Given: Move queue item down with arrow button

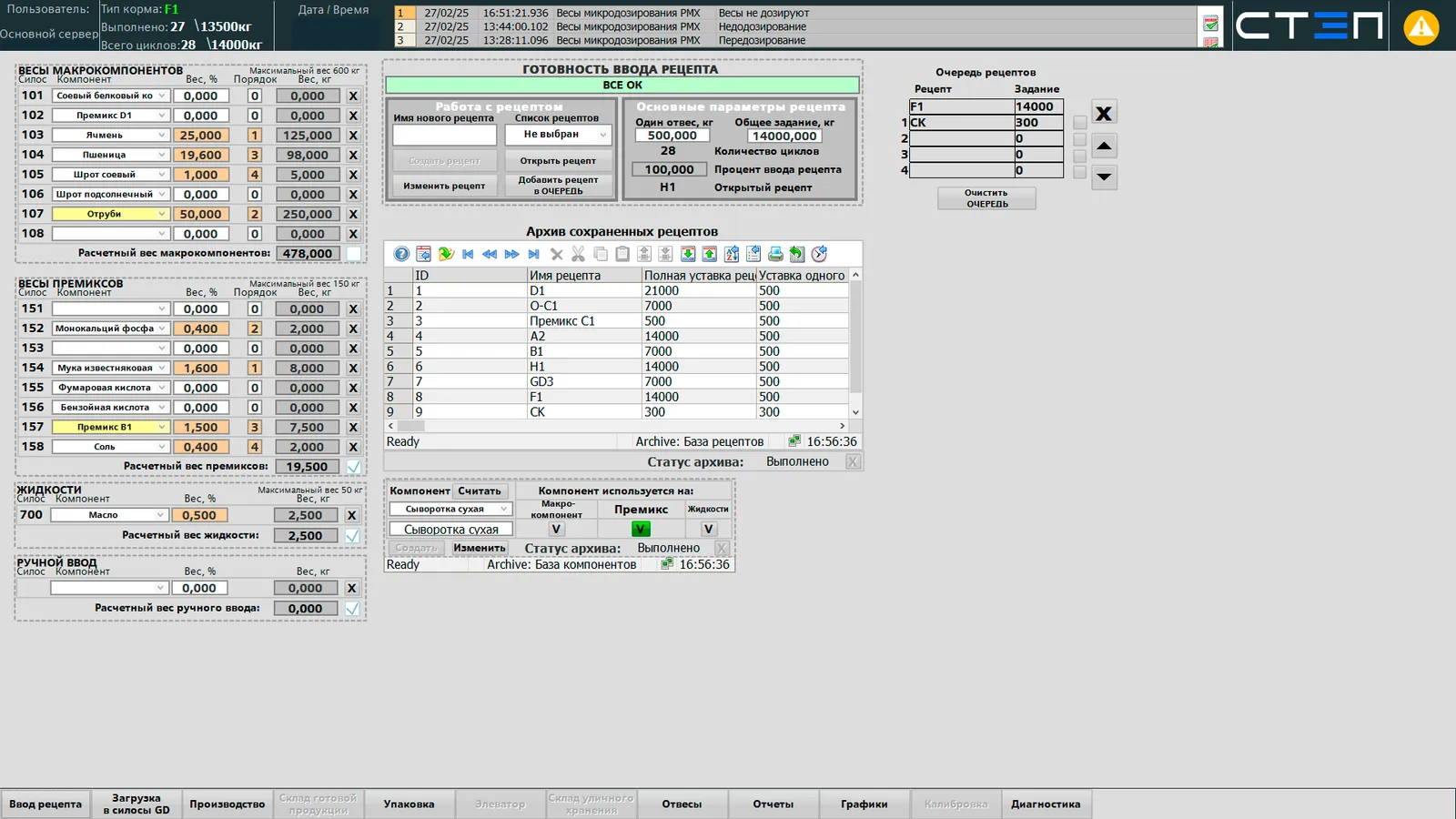Looking at the screenshot, I should coord(1104,177).
